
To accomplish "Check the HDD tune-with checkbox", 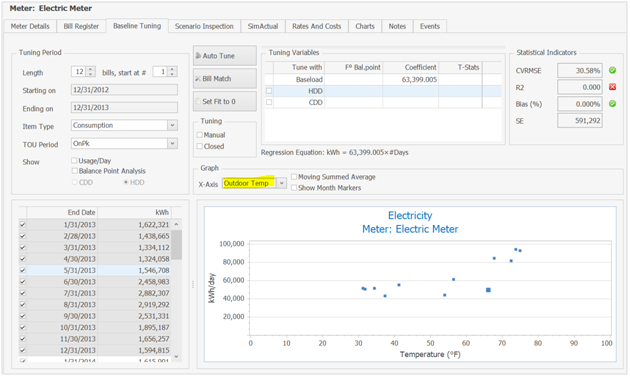I will pos(269,91).
